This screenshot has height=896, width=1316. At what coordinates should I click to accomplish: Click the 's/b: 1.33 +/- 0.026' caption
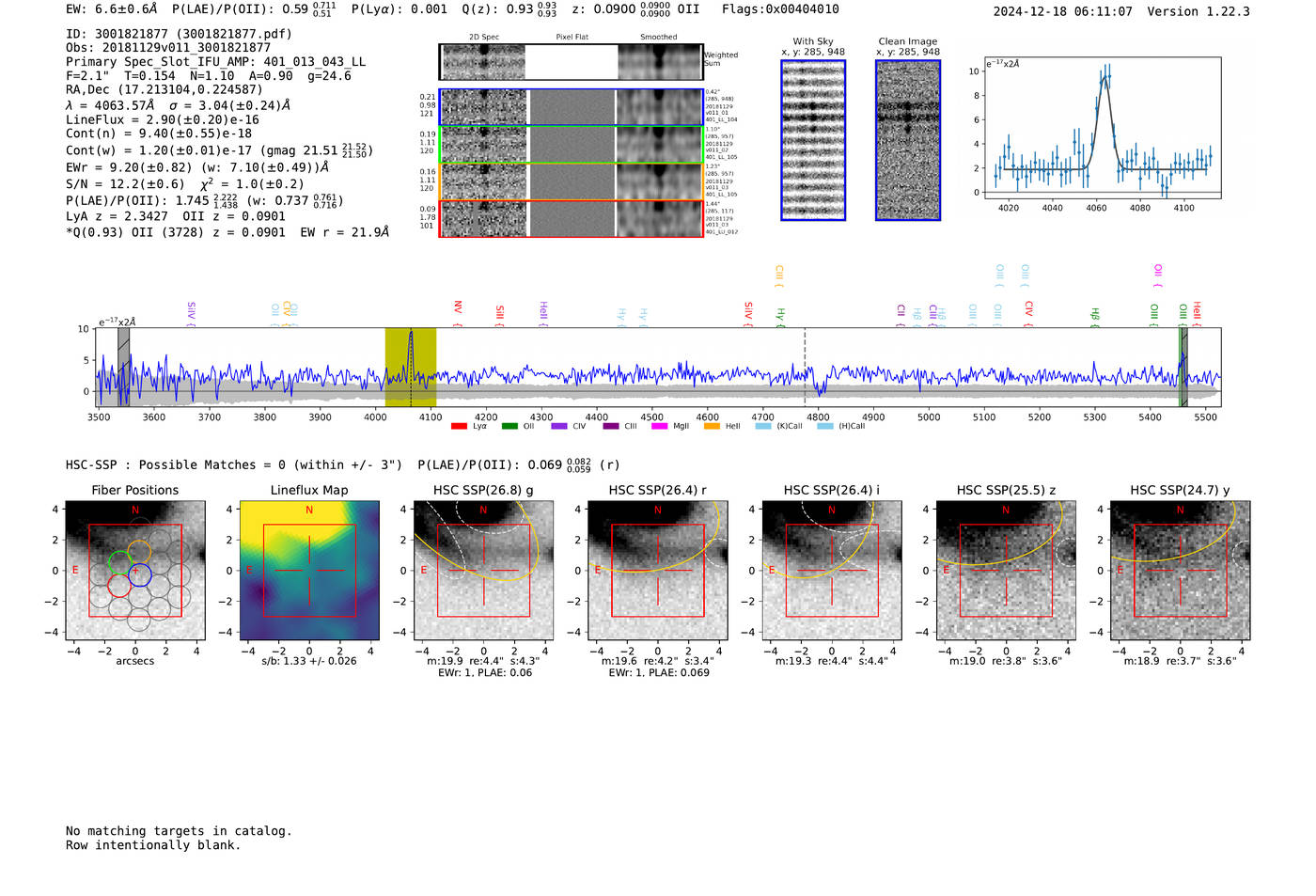pyautogui.click(x=308, y=661)
